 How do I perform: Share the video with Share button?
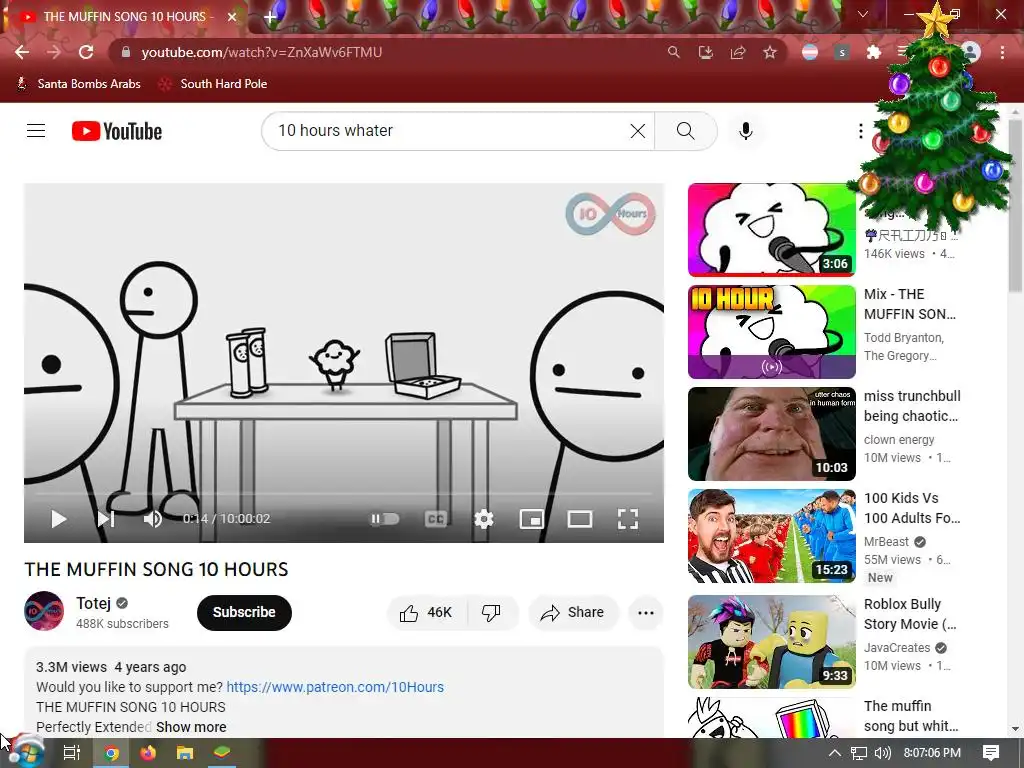tap(573, 613)
